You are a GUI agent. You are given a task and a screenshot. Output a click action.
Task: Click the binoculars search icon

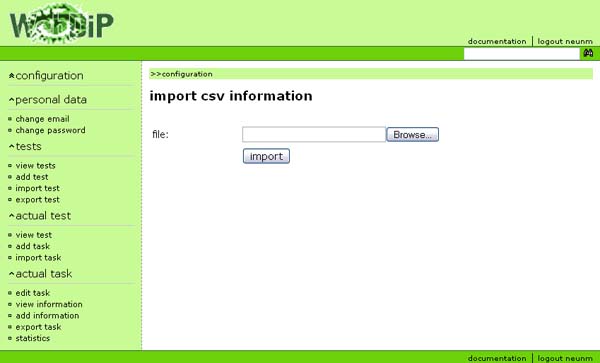(588, 53)
